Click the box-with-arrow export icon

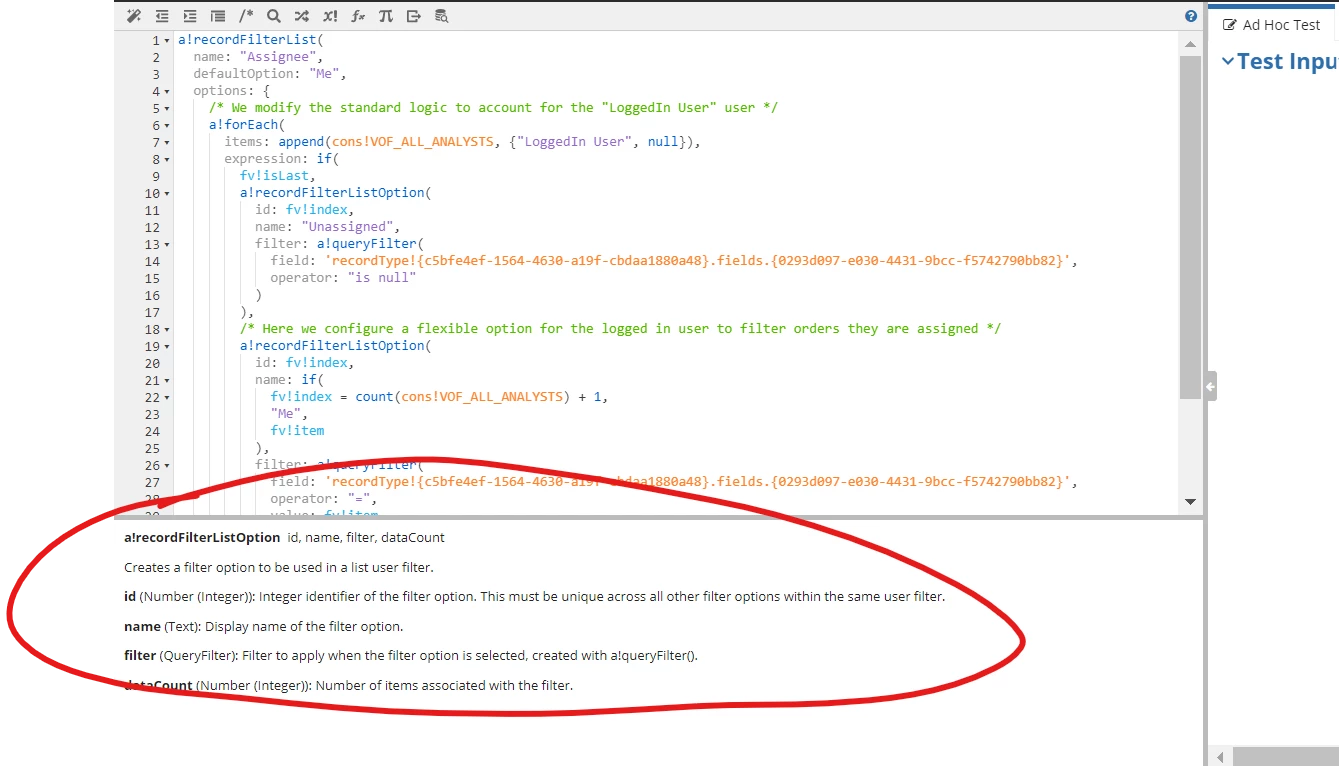pos(414,16)
